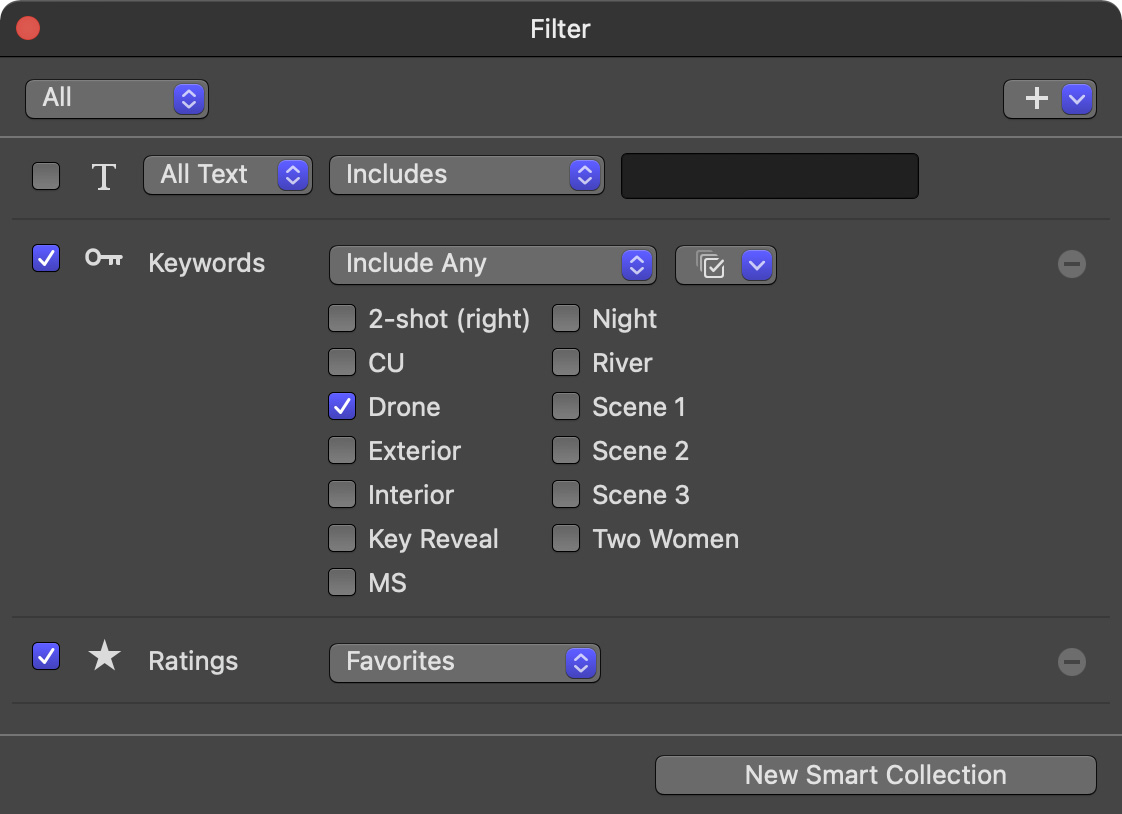Check the Interior keyword
The height and width of the screenshot is (814, 1122).
click(x=342, y=494)
